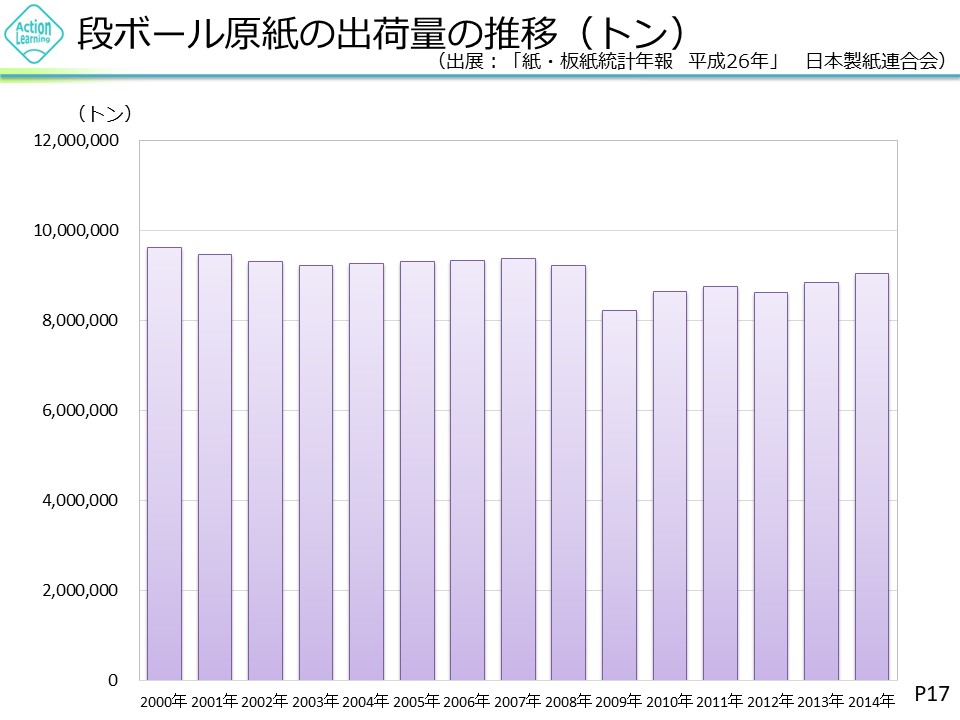Click the (トン) unit label above the axis
Image resolution: width=960 pixels, height=720 pixels.
tap(105, 114)
